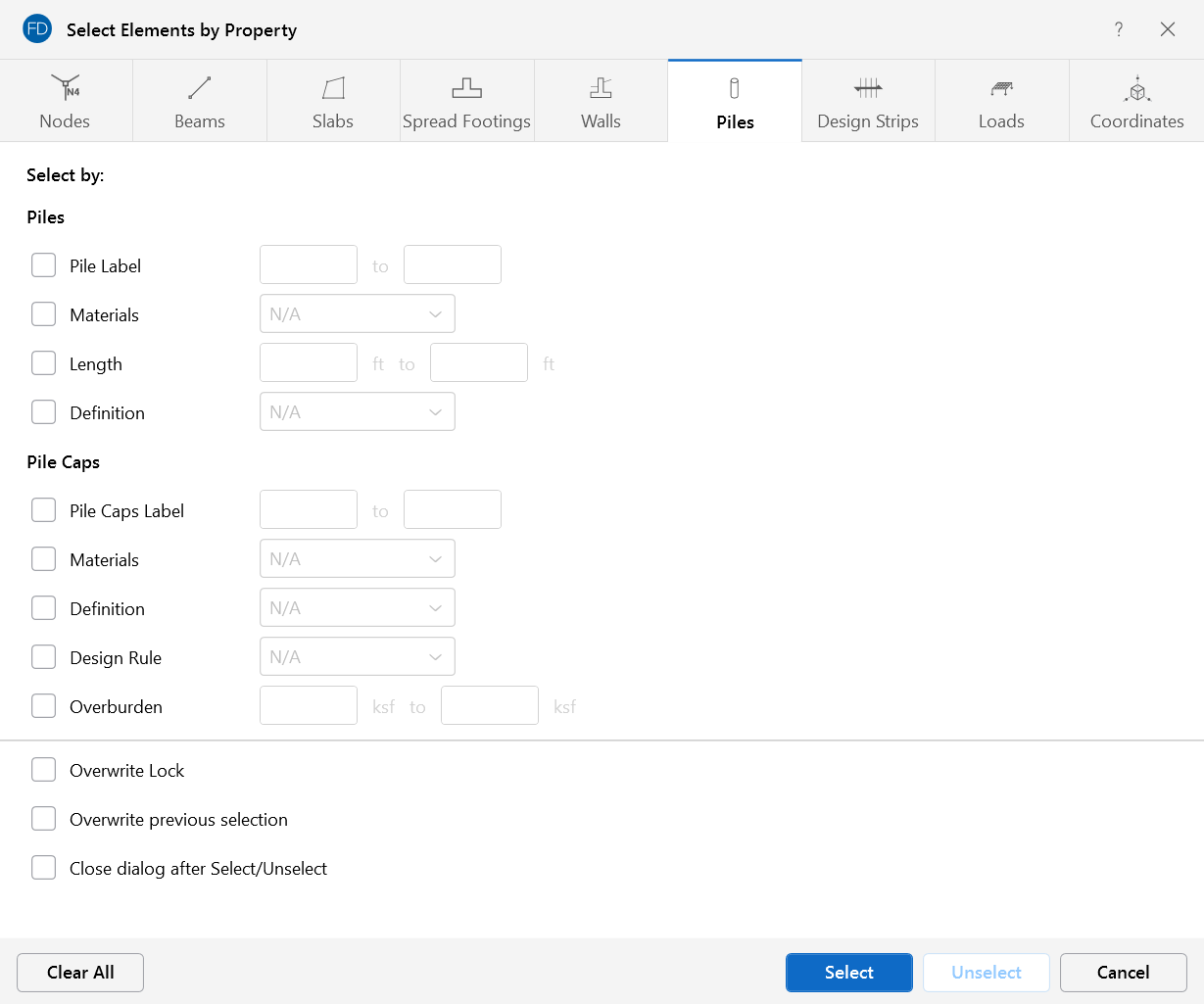Check the Overwrite Lock option

(44, 770)
